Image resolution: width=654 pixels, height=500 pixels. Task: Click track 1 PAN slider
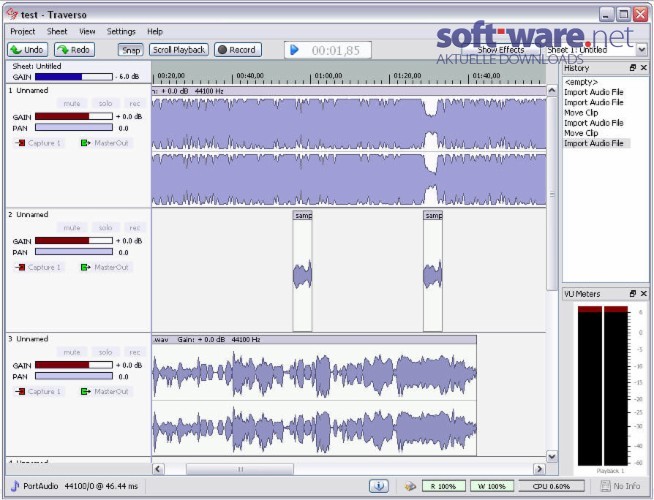pyautogui.click(x=74, y=127)
